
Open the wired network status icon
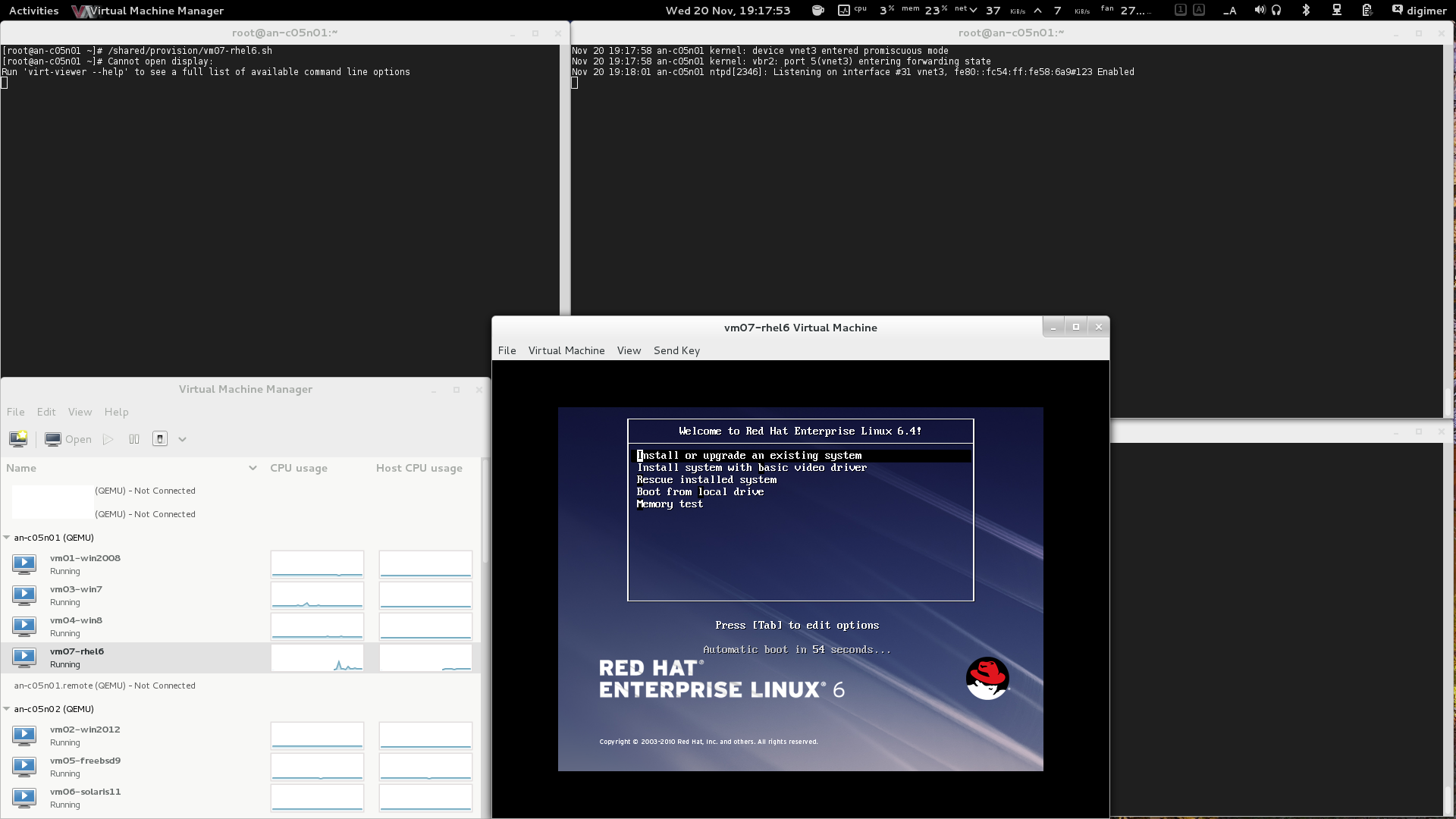pos(1337,11)
